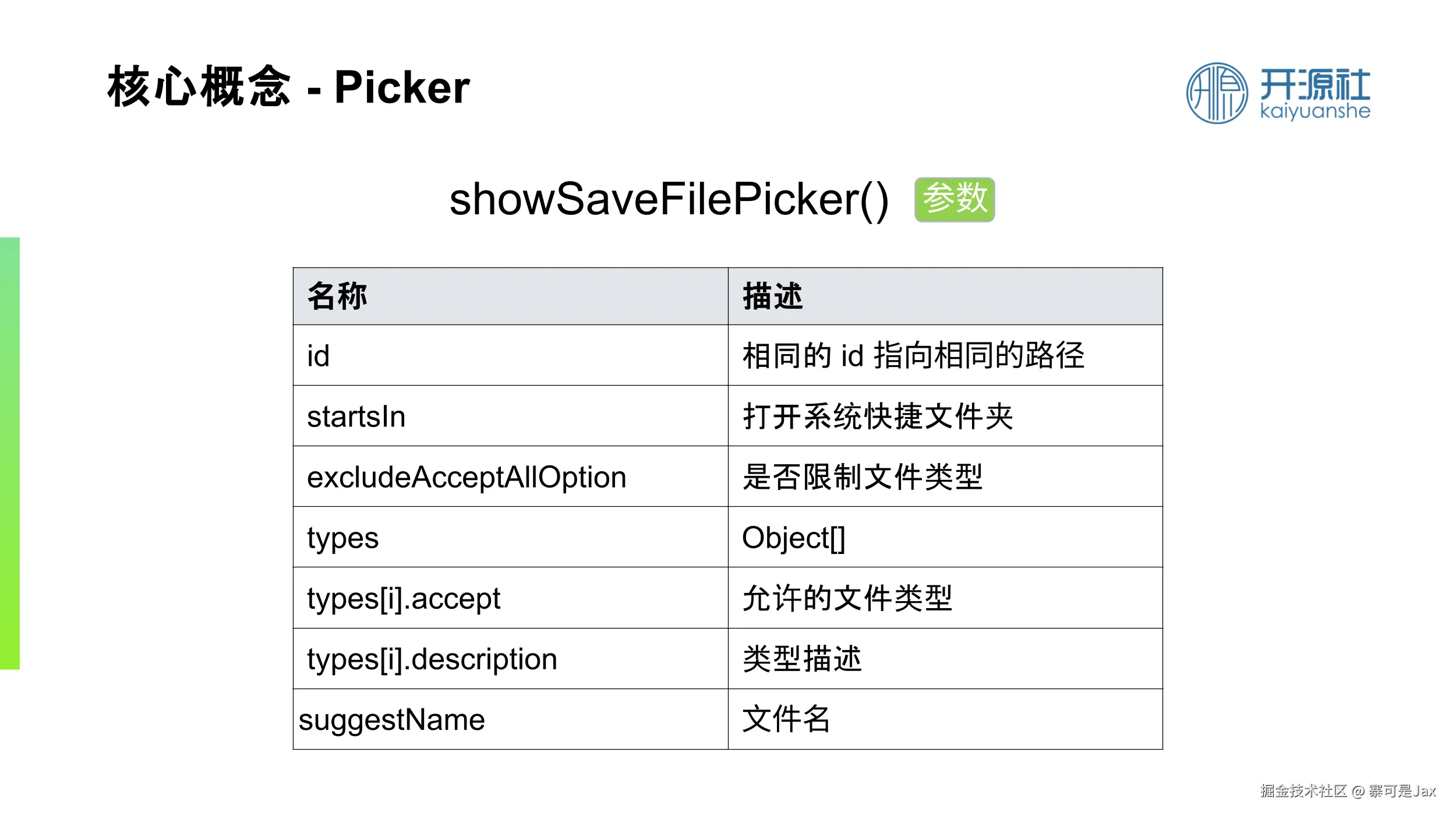
Task: Click the green gradient bar on left edge
Action: tap(10, 453)
